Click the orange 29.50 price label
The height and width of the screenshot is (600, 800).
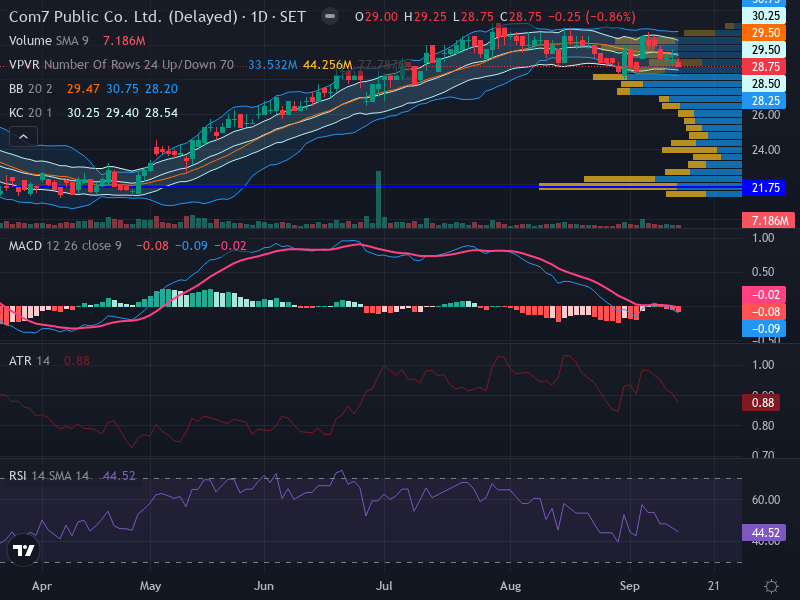click(764, 33)
